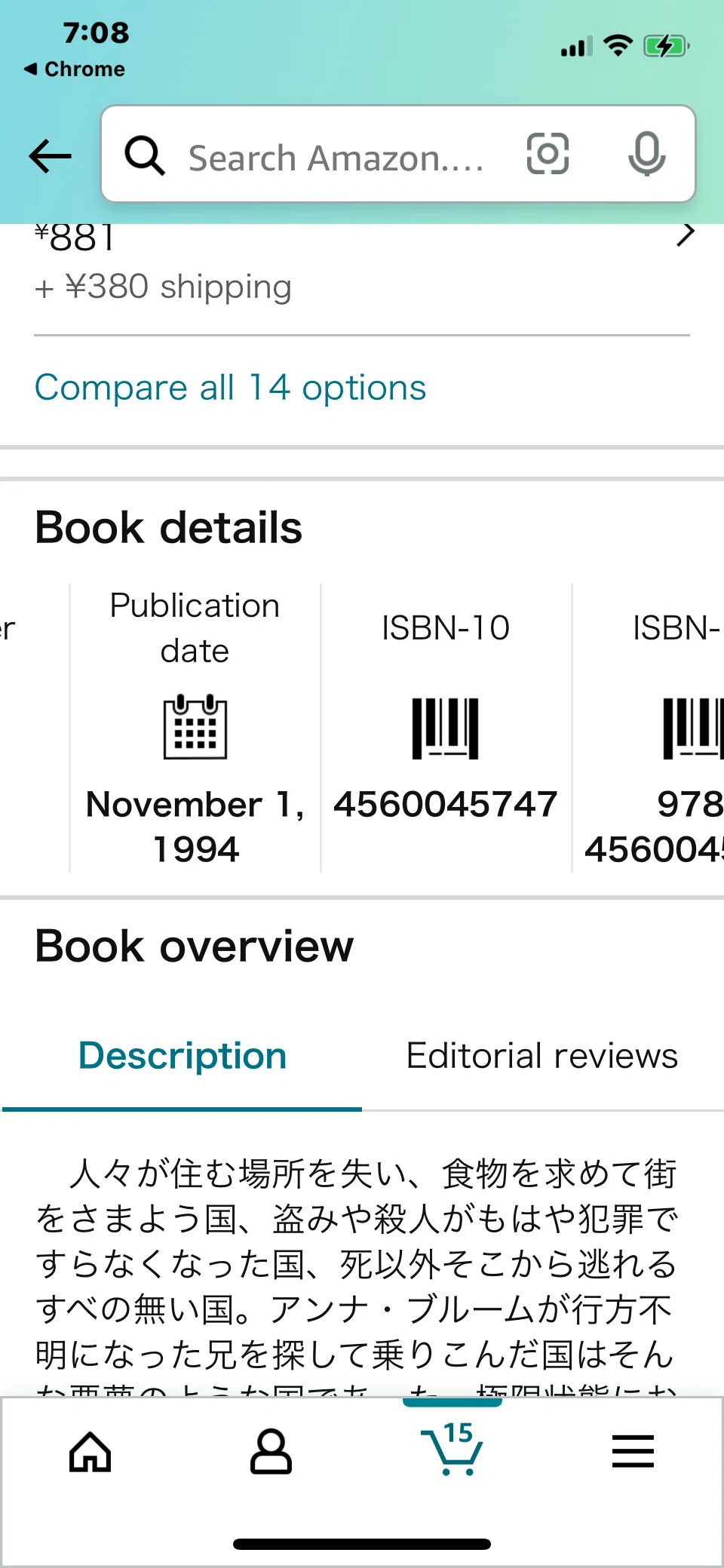The height and width of the screenshot is (1568, 724).
Task: Switch to the Editorial reviews tab
Action: point(542,1055)
